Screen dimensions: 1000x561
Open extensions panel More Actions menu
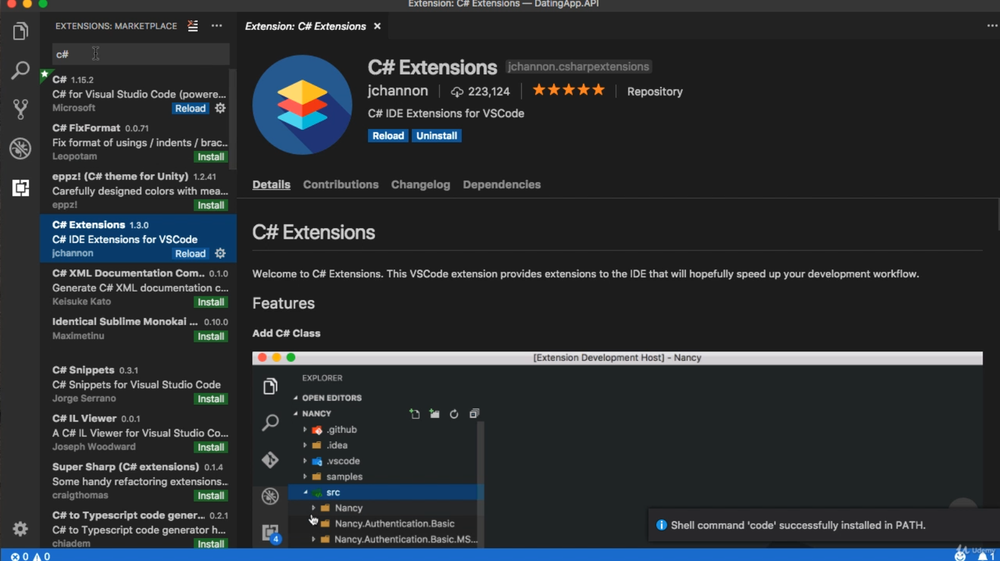(217, 26)
